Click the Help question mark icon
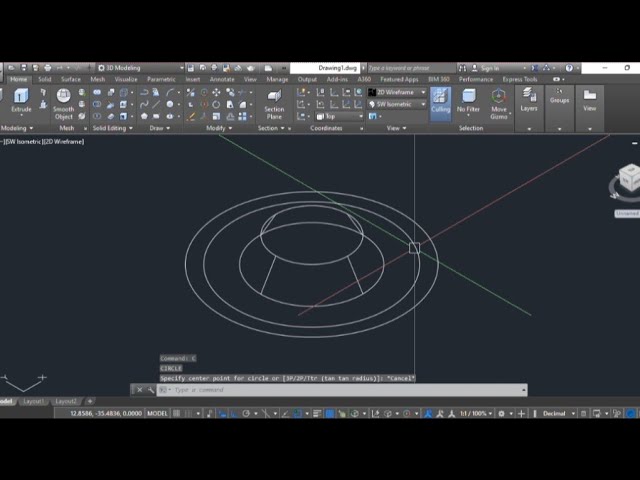This screenshot has width=640, height=480. pos(569,68)
